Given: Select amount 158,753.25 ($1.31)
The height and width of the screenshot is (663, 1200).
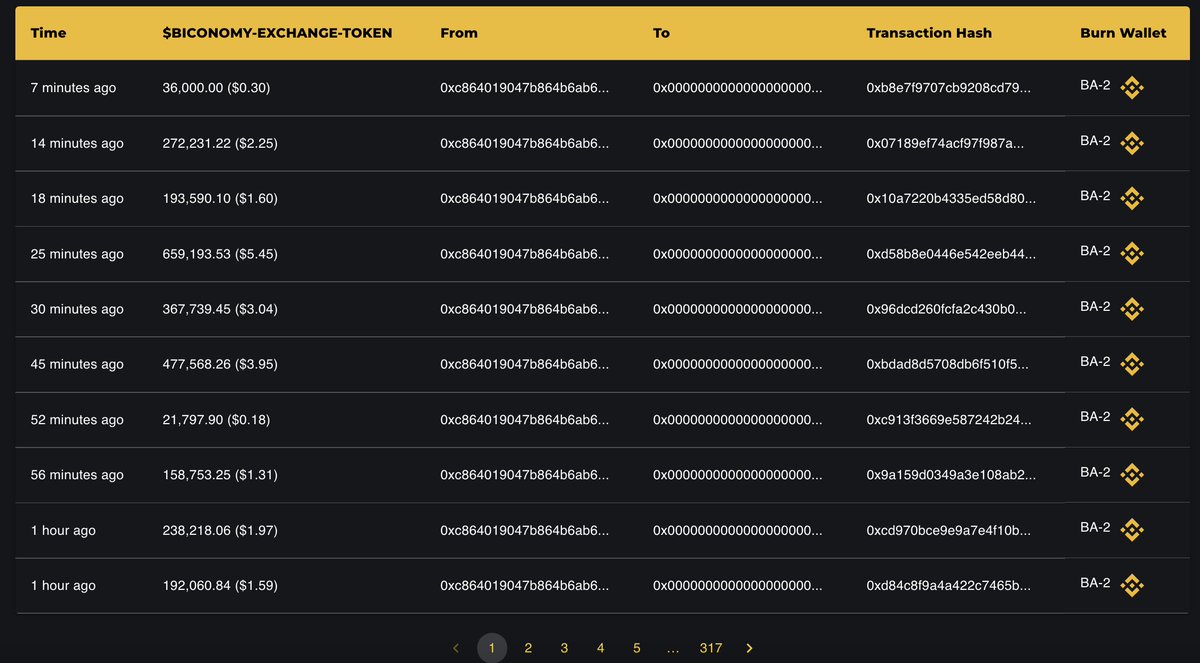Looking at the screenshot, I should (220, 475).
